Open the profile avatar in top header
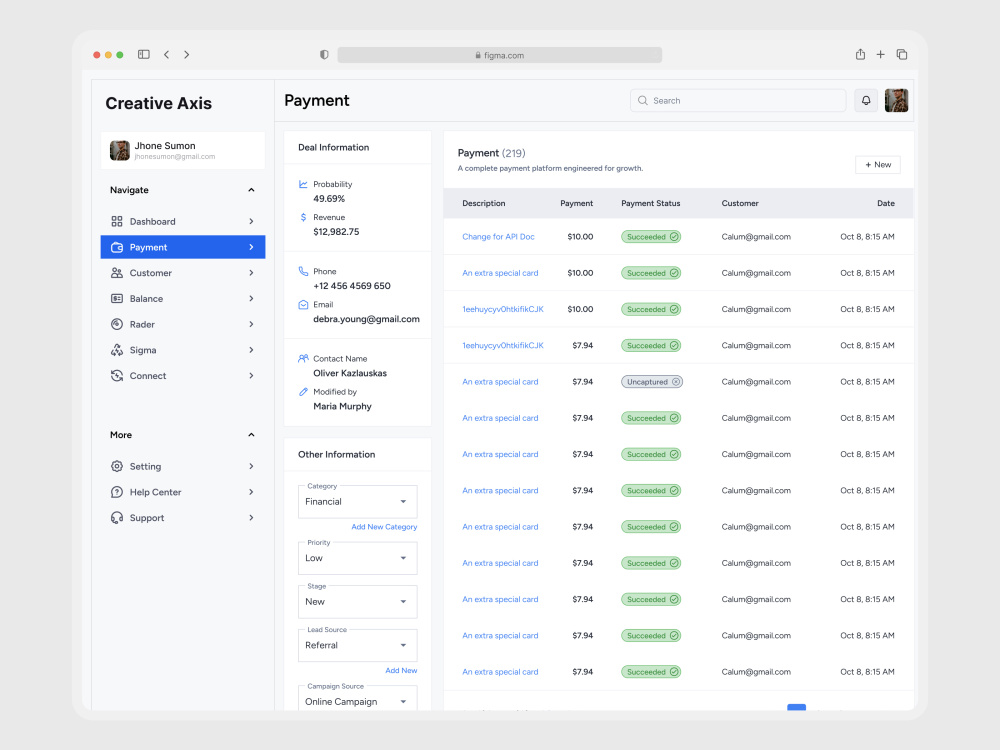Image resolution: width=1000 pixels, height=750 pixels. pyautogui.click(x=896, y=100)
